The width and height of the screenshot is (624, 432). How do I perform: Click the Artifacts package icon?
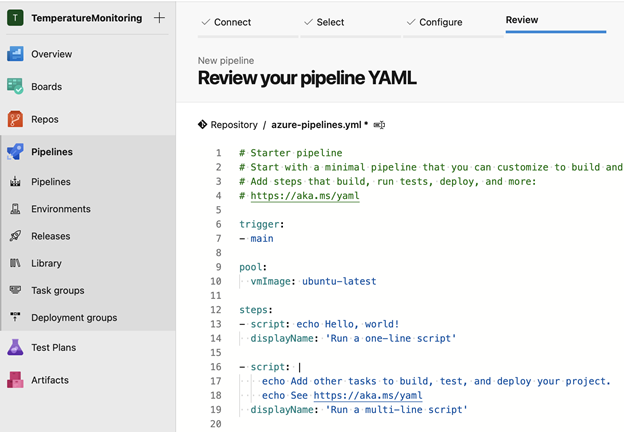pos(15,380)
